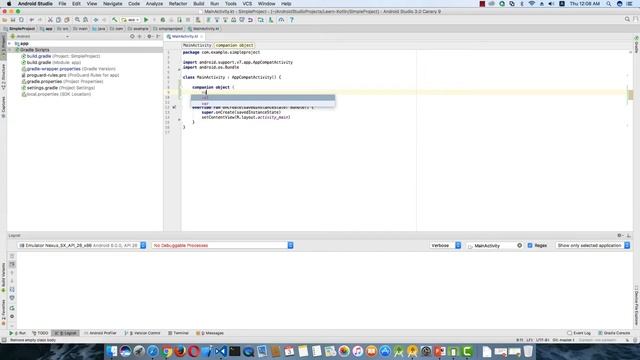Click the Cut scissors icon in toolbar
Screen dimensions: 640x360
50,20
